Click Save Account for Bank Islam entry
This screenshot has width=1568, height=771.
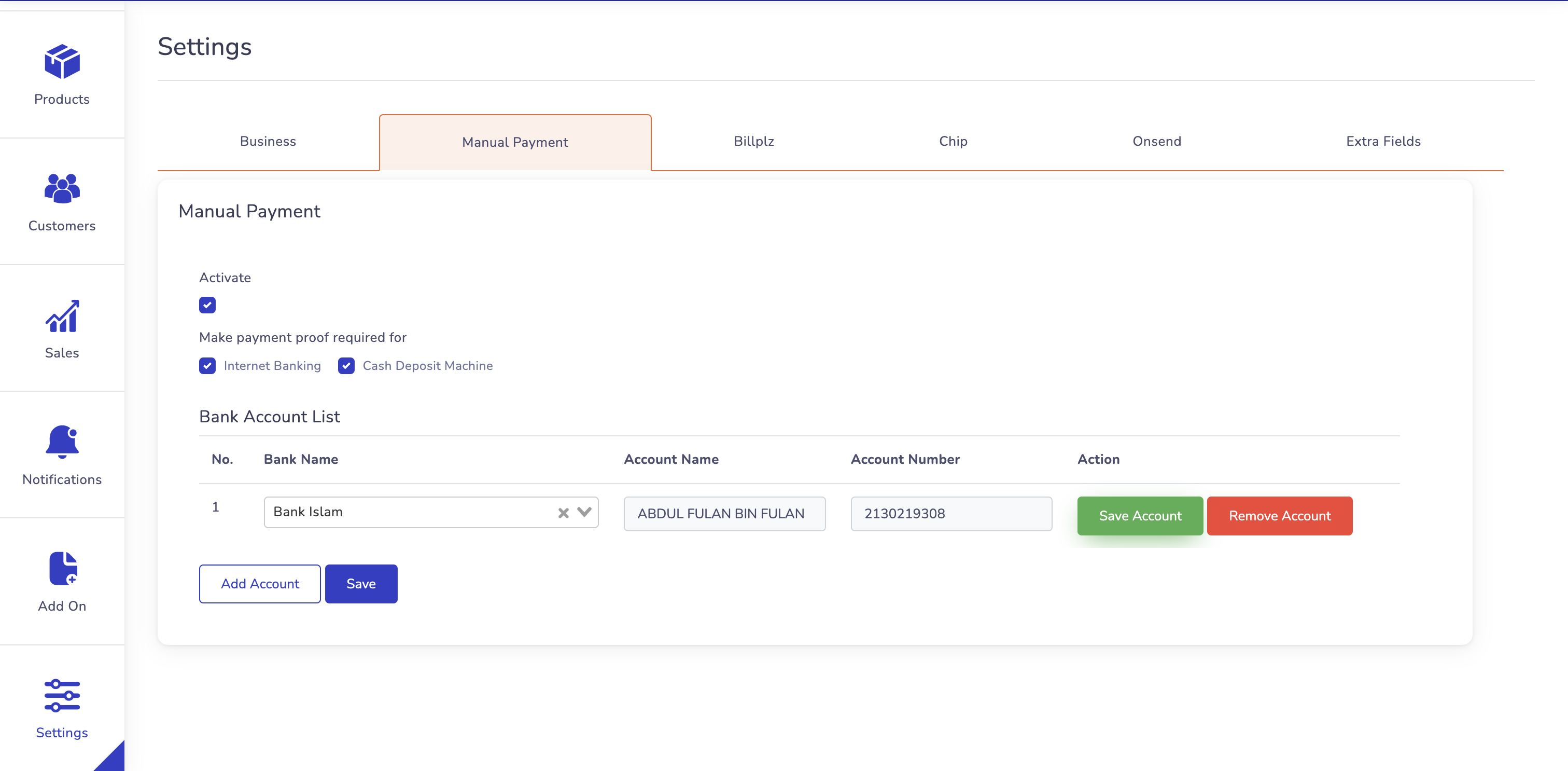tap(1140, 515)
